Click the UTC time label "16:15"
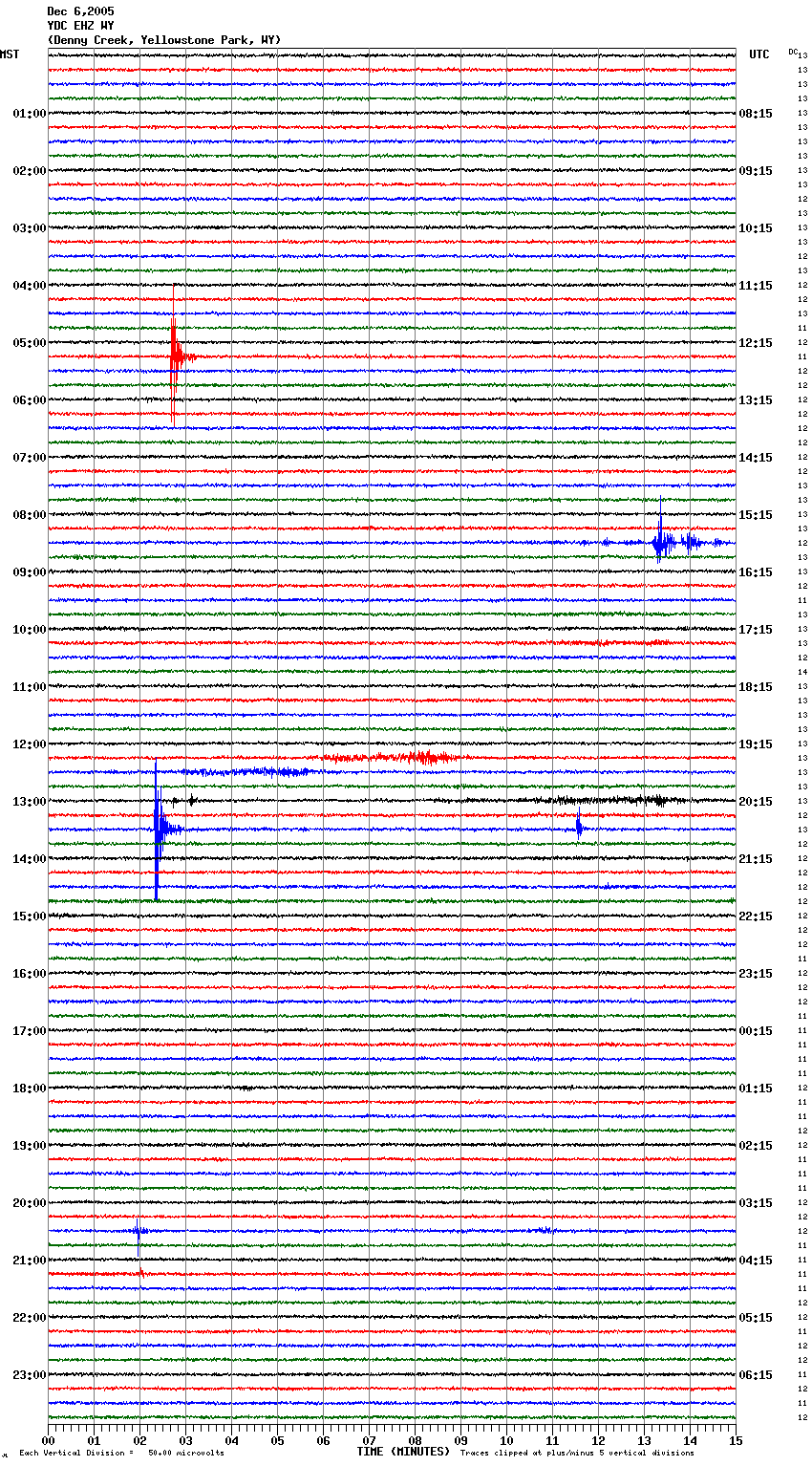This screenshot has height=1466, width=812. [x=756, y=572]
